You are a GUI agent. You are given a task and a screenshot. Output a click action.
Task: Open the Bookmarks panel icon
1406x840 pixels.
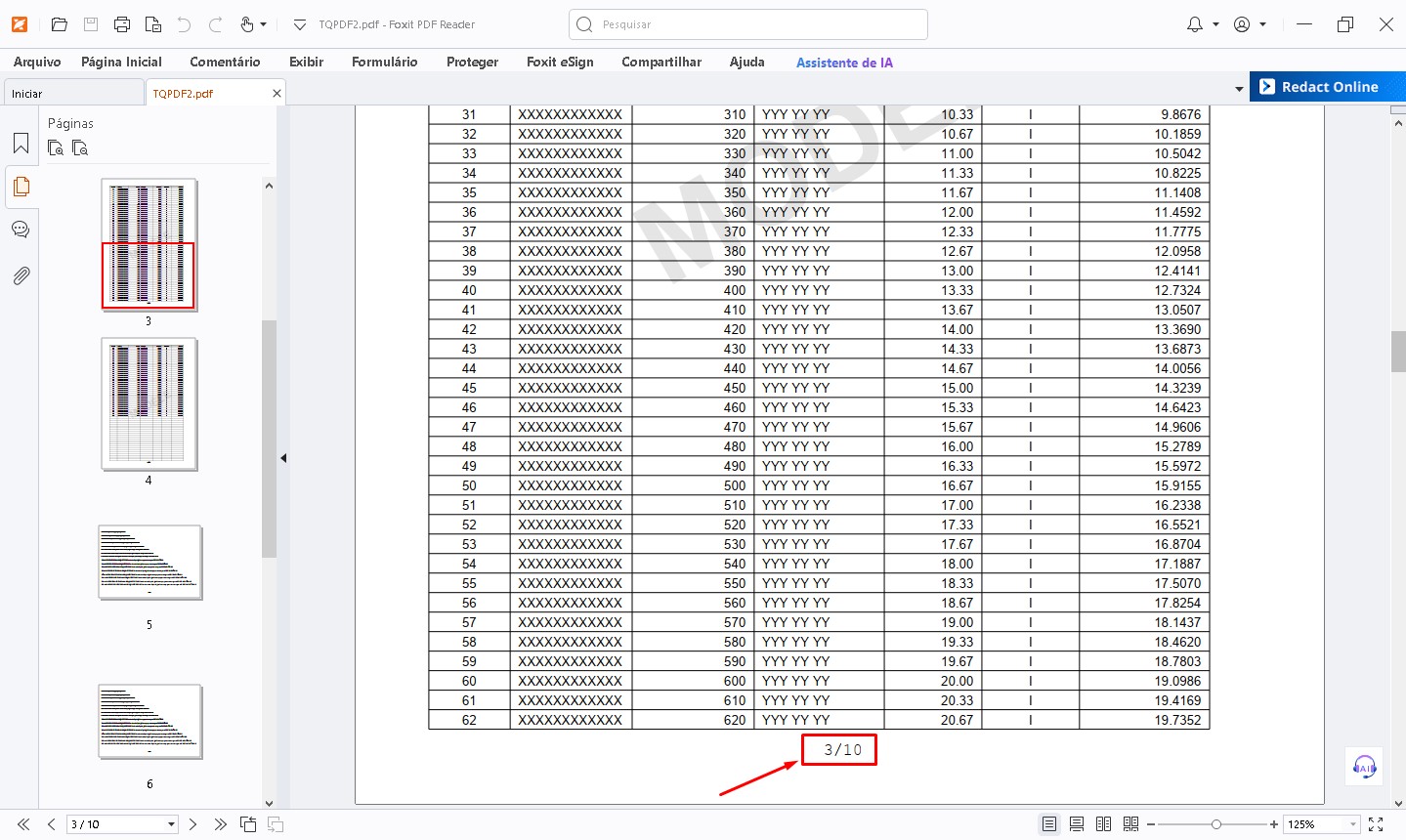click(21, 145)
